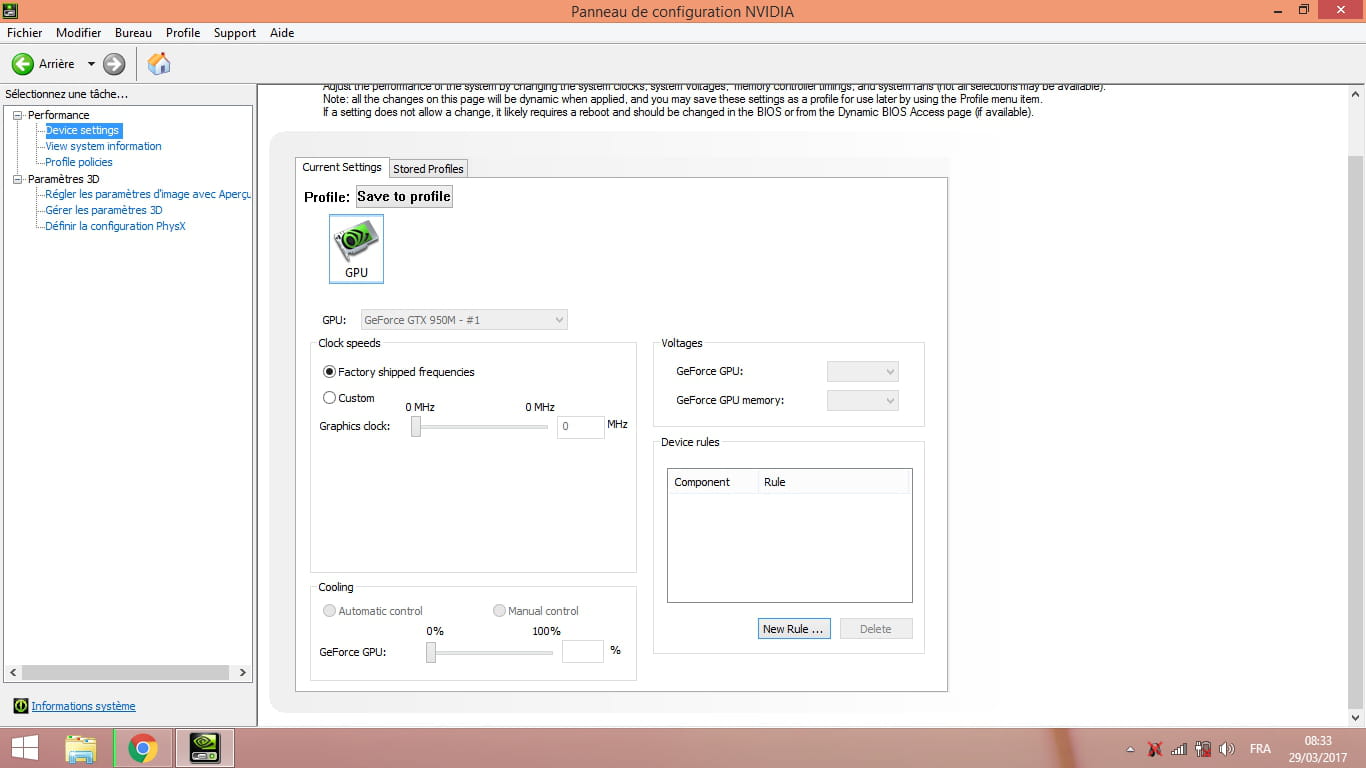Open Google Chrome from the taskbar
Viewport: 1366px width, 768px height.
click(x=143, y=748)
